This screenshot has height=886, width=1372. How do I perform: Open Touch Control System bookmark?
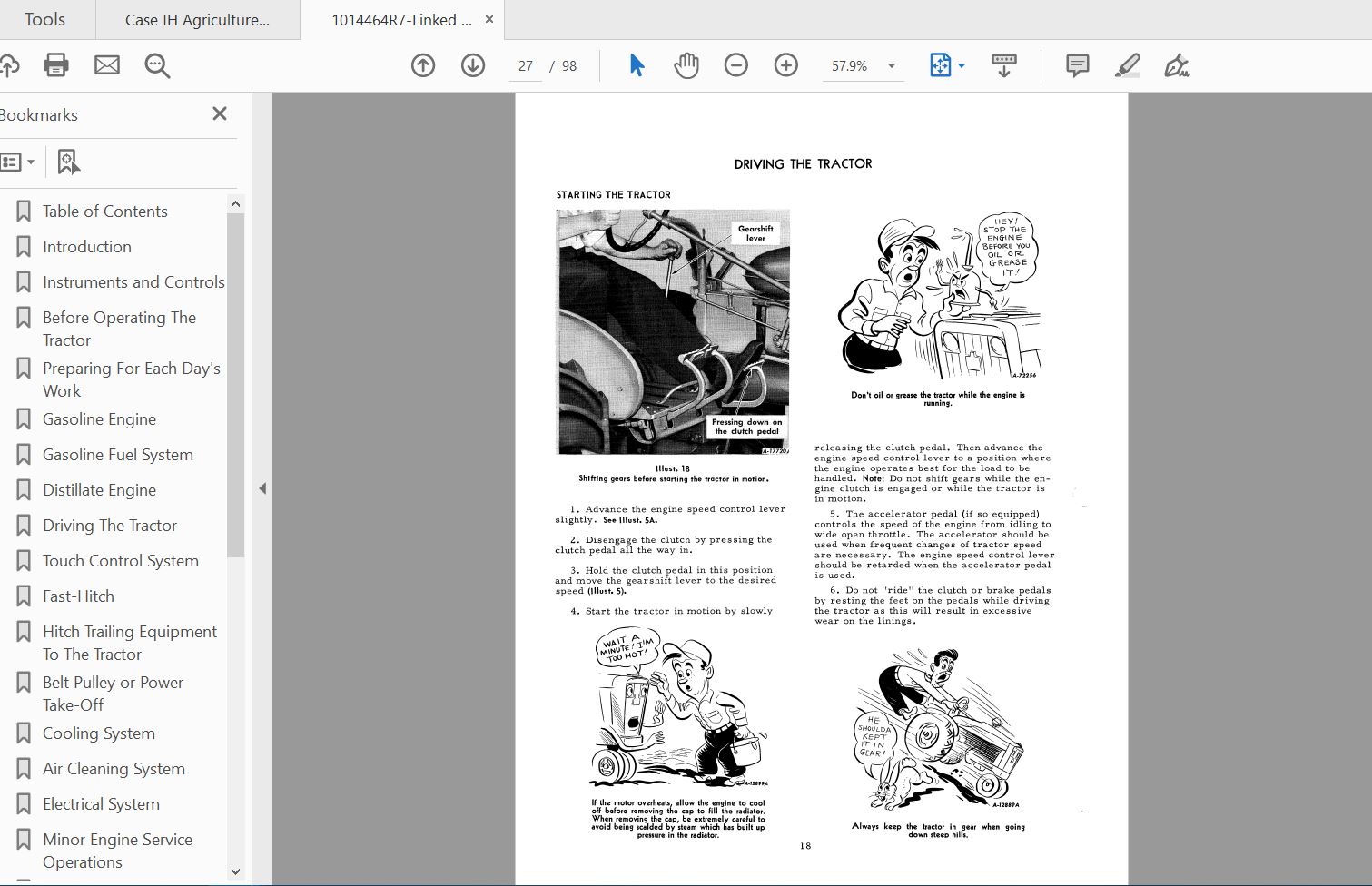[121, 561]
